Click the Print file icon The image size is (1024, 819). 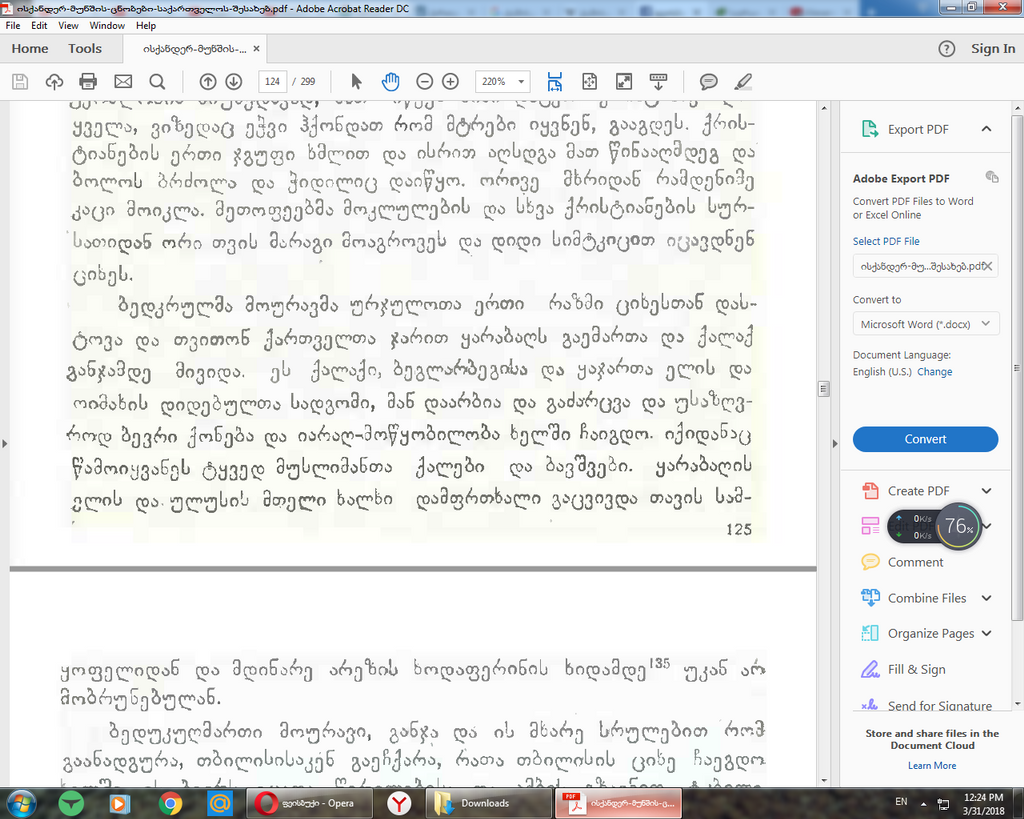click(88, 81)
